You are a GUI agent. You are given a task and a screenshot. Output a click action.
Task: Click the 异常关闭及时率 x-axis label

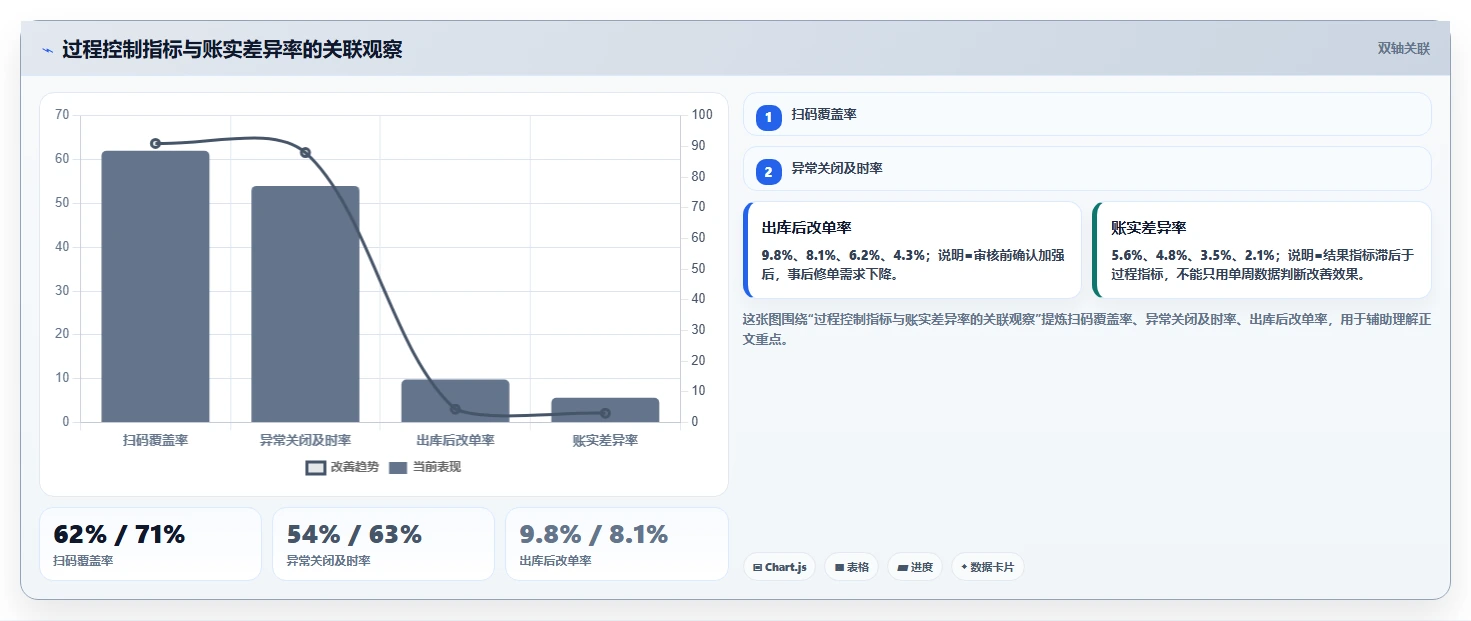pos(305,440)
